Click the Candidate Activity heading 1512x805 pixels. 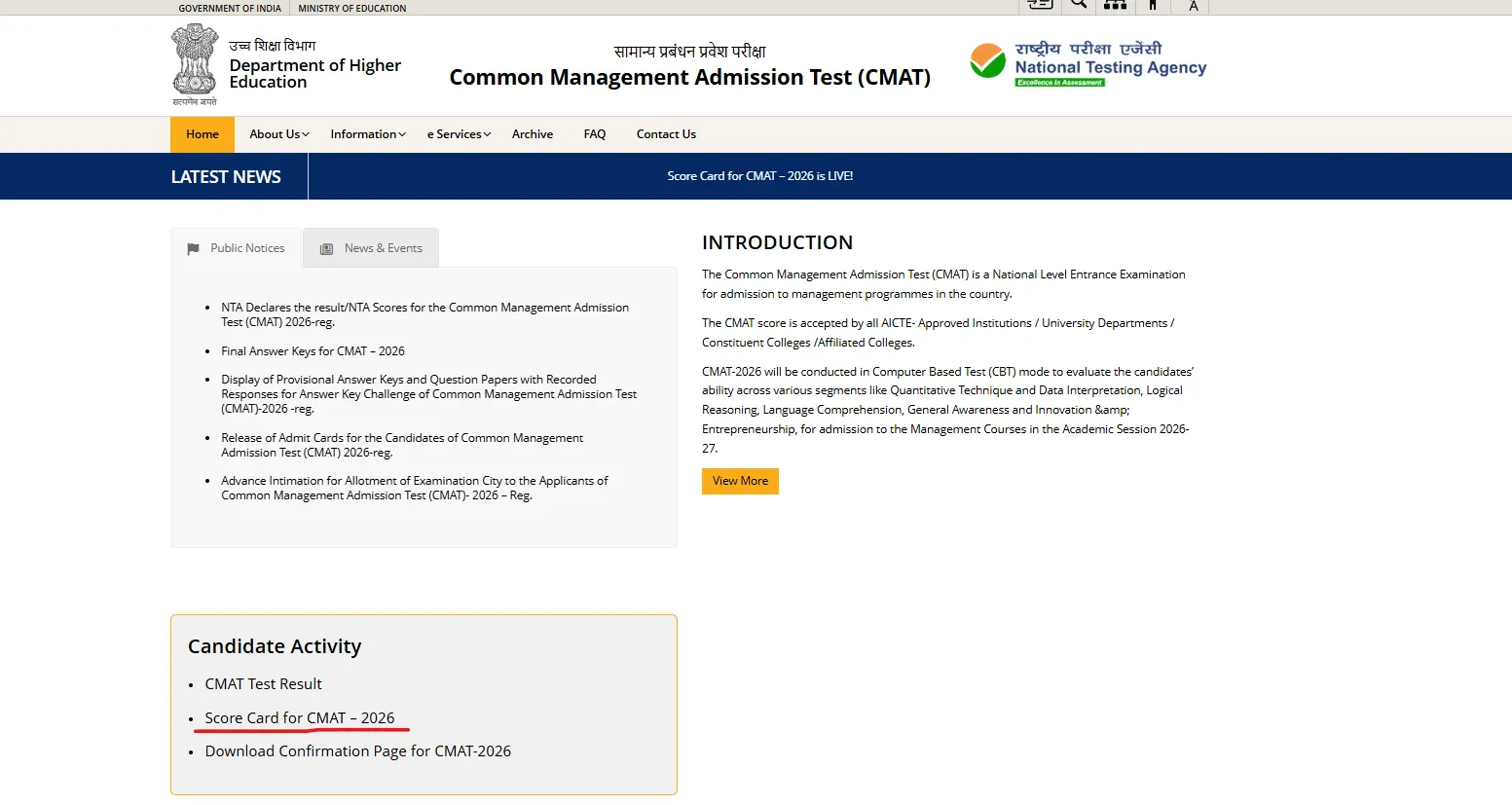tap(275, 646)
